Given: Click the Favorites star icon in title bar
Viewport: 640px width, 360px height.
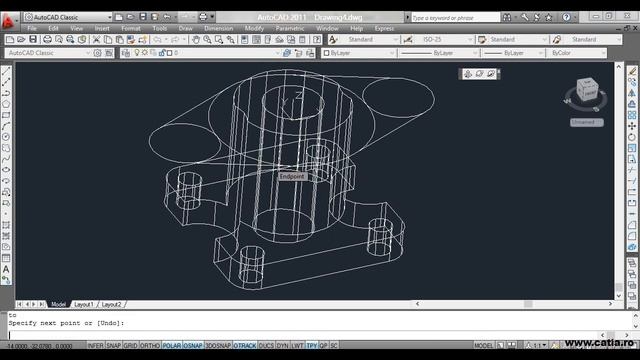Looking at the screenshot, I should (x=549, y=17).
